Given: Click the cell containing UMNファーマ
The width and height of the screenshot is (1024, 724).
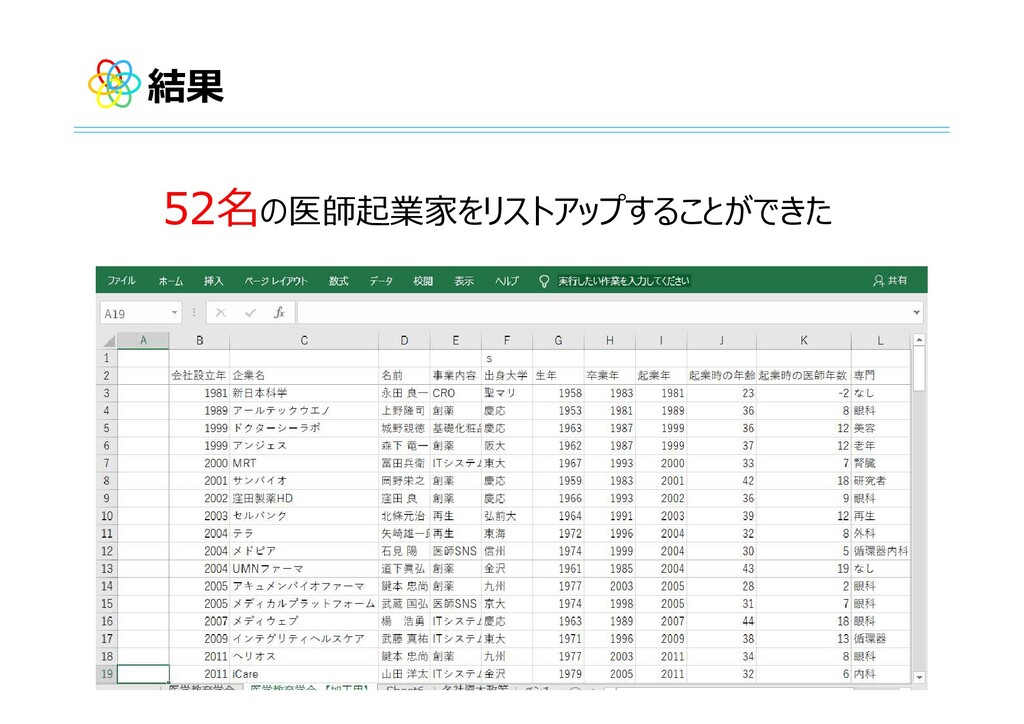Looking at the screenshot, I should pos(304,569).
